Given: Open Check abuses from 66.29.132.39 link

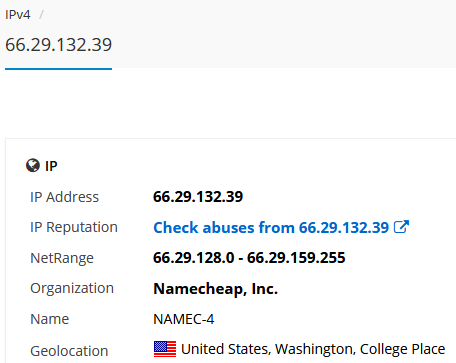Looking at the screenshot, I should click(271, 228).
